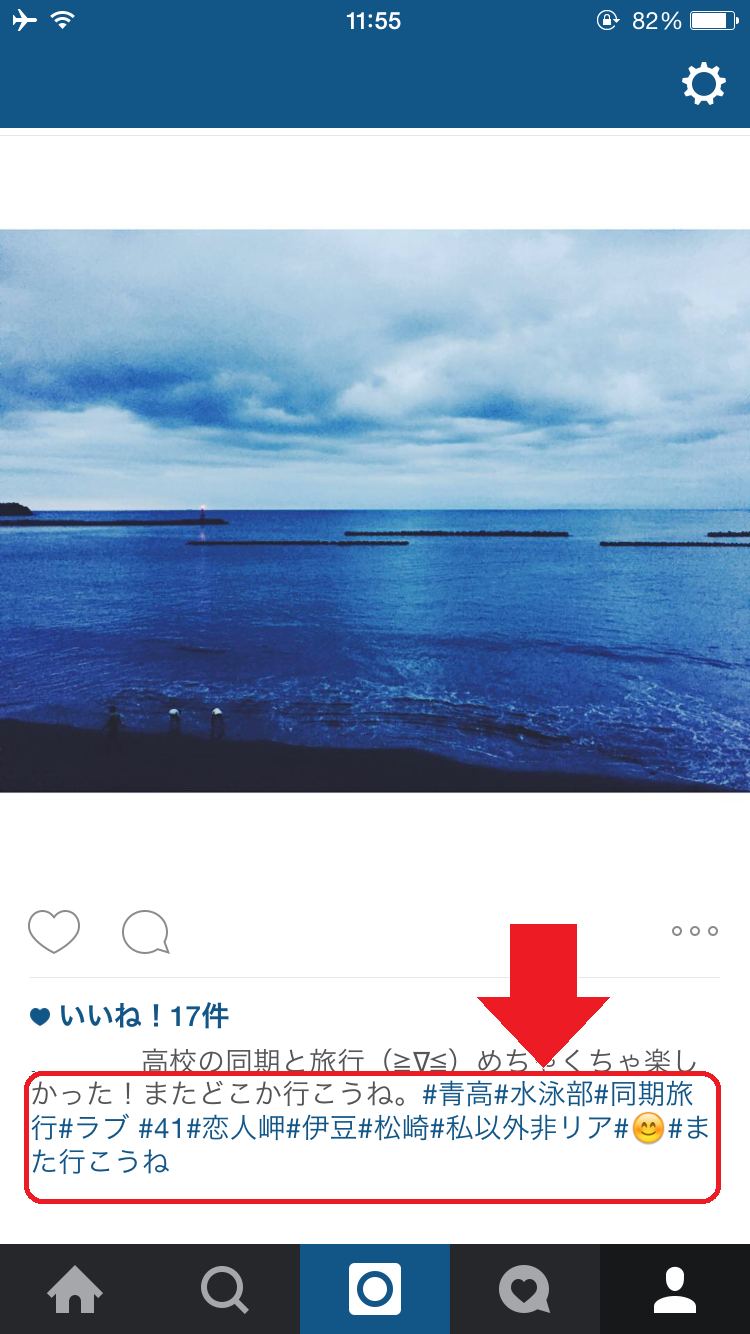Select the hashtag #伊豆
Viewport: 750px width, 1334px height.
(322, 1128)
